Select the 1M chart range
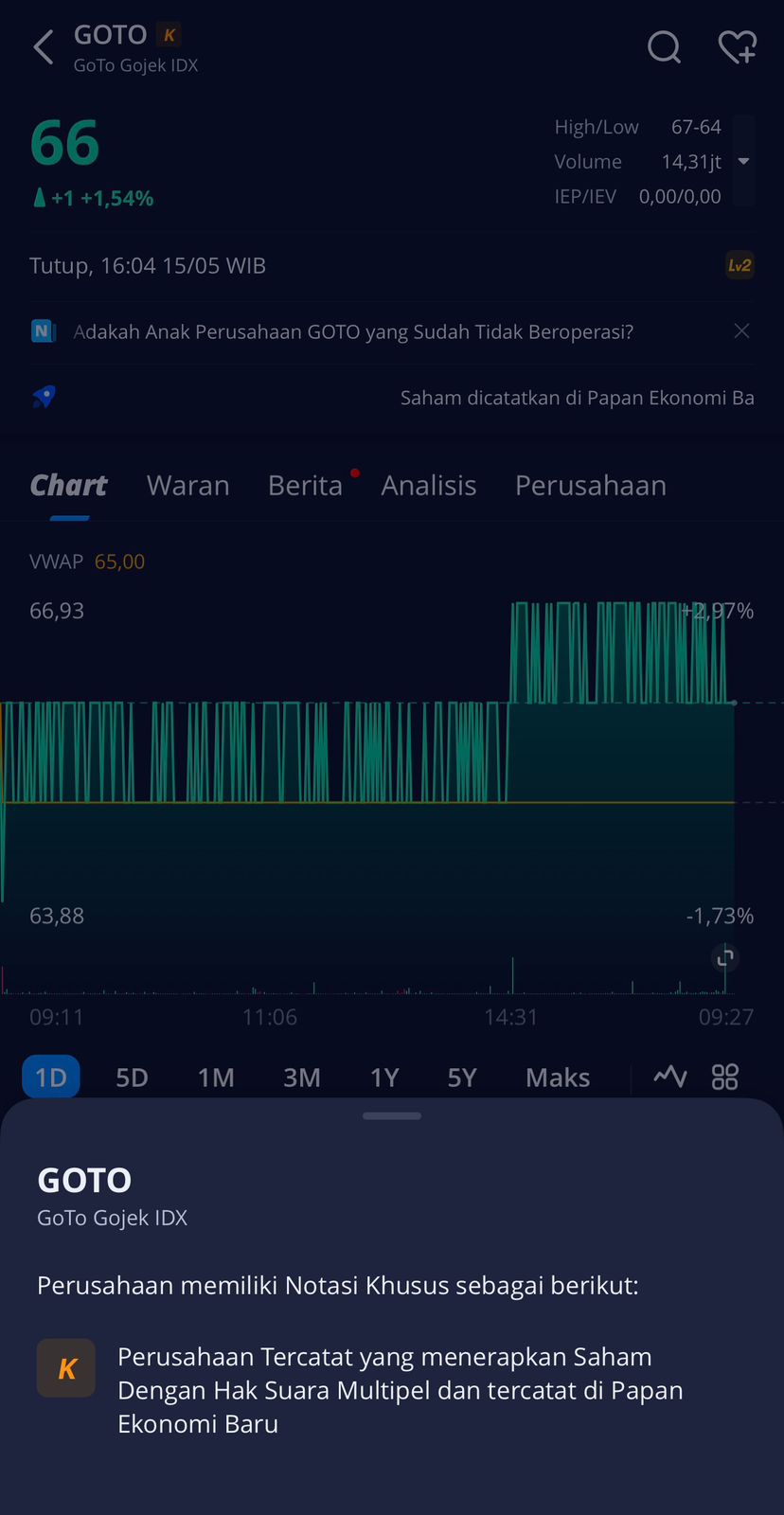Screen dimensions: 784x1515 pyautogui.click(x=216, y=1078)
